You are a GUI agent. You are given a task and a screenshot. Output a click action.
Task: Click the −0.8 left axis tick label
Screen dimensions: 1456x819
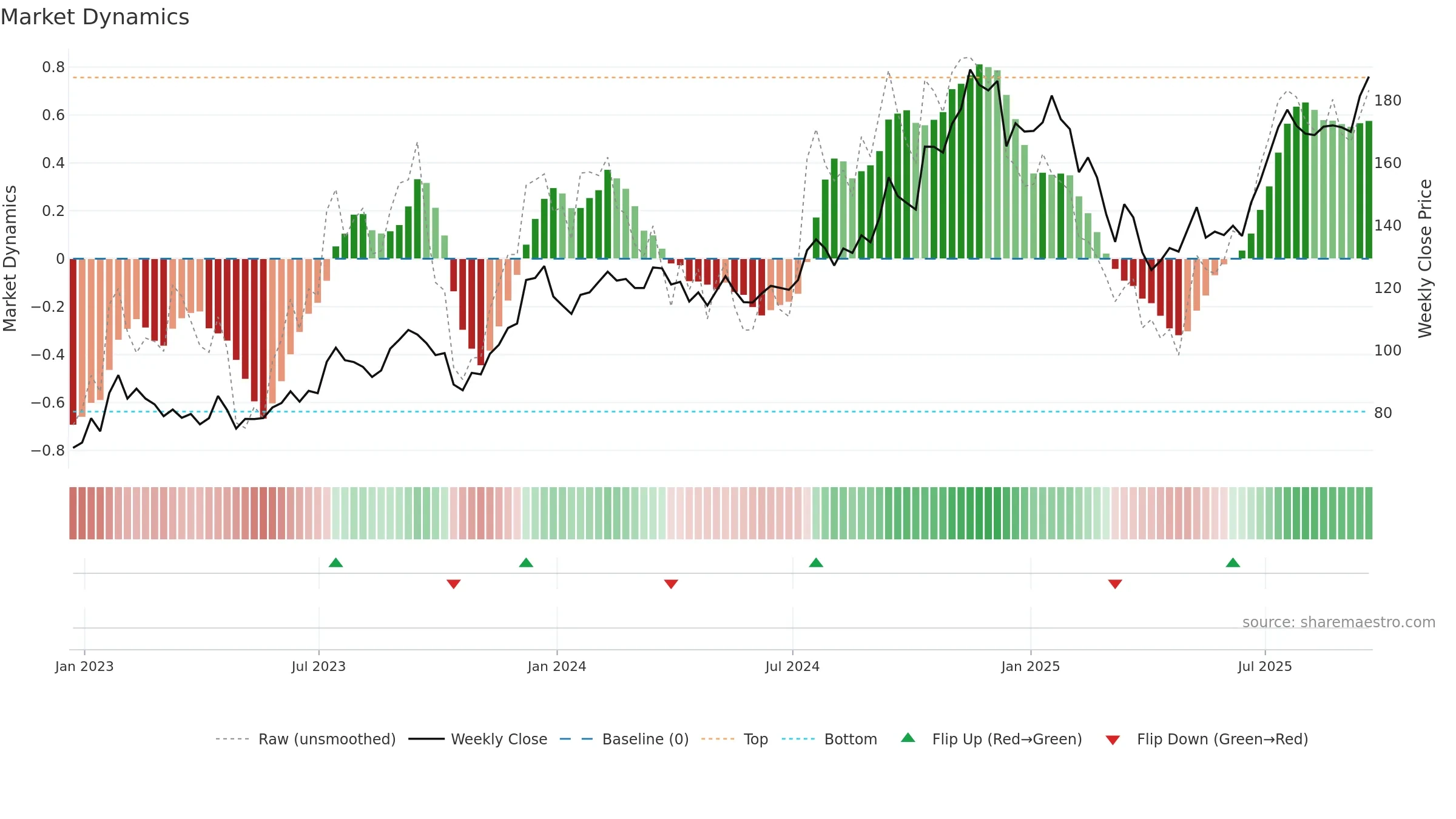(48, 451)
